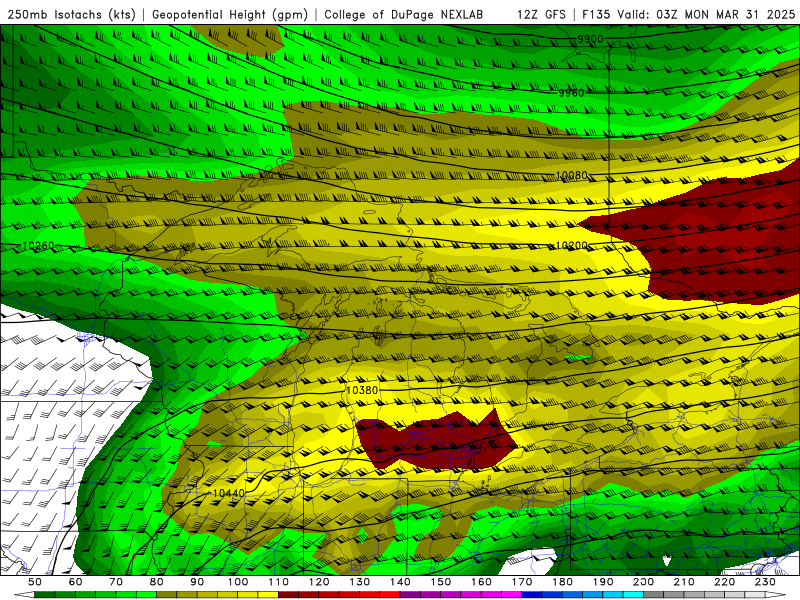Select the "12Z GFS" model run label
This screenshot has width=800, height=600.
click(x=541, y=15)
